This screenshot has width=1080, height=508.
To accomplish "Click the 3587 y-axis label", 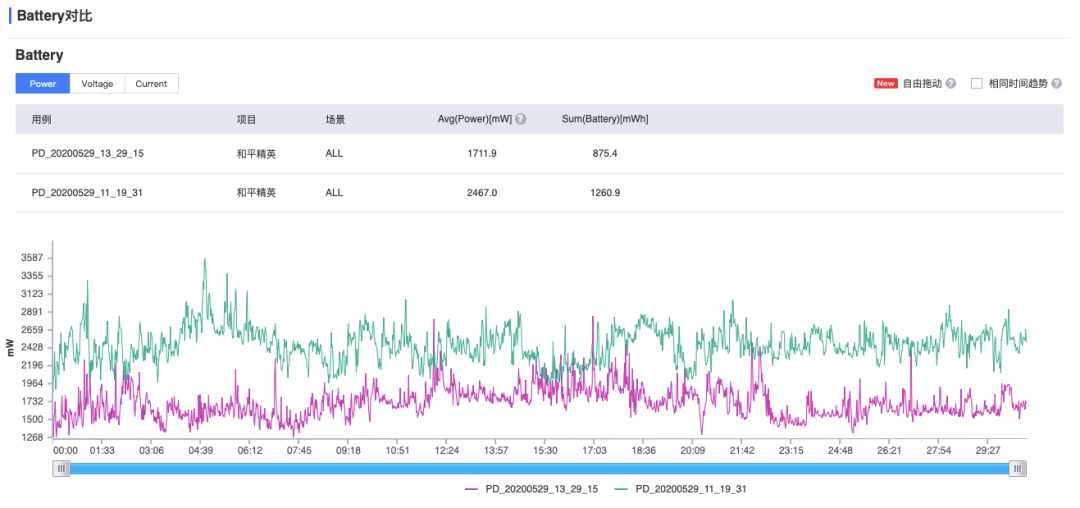I will tap(32, 258).
